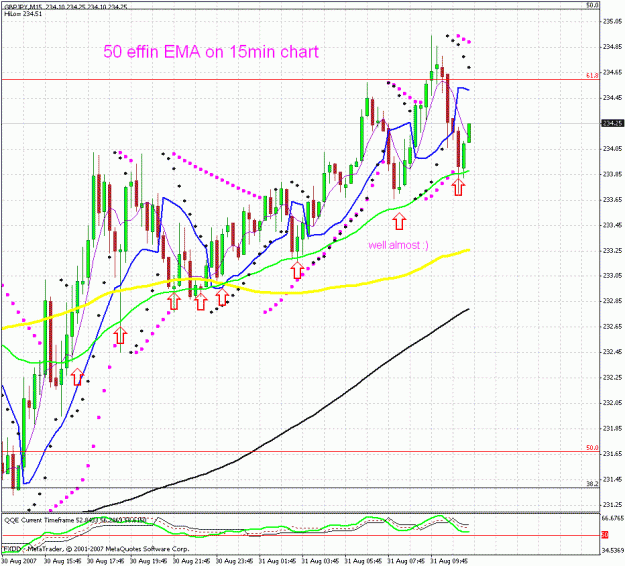Viewport: 625px width, 566px height.
Task: Click the 38.2 Fibonacci level label
Action: (x=592, y=483)
